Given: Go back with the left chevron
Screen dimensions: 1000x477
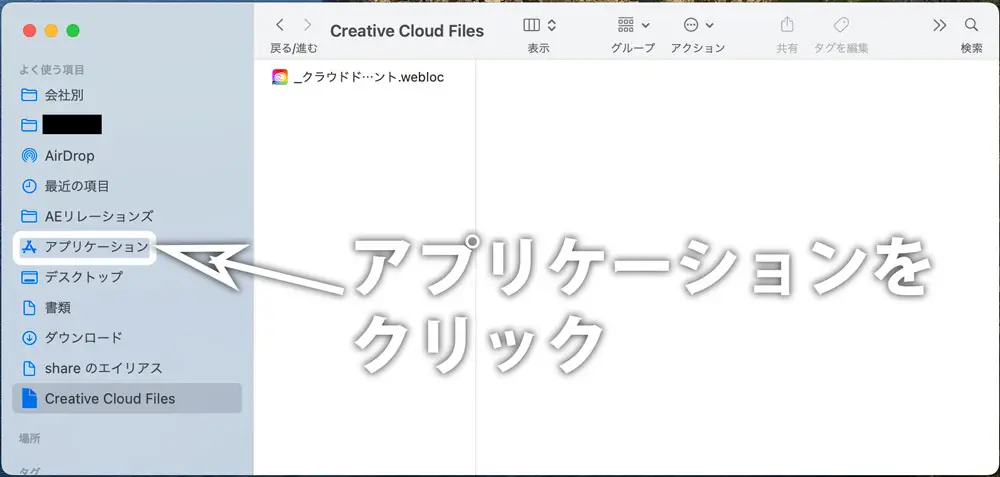Looking at the screenshot, I should point(279,26).
